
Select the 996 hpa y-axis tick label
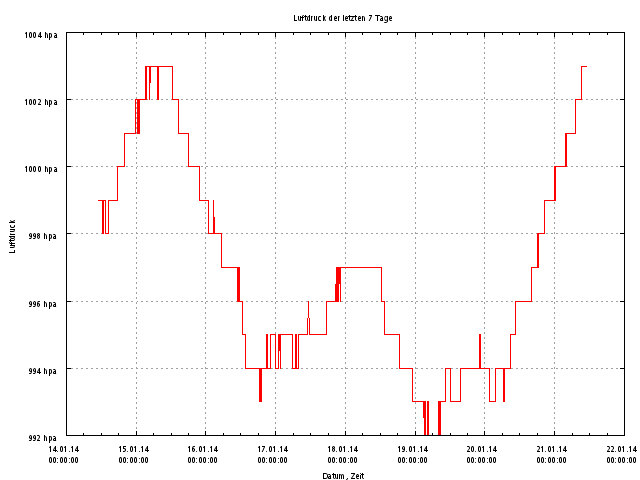click(x=43, y=303)
